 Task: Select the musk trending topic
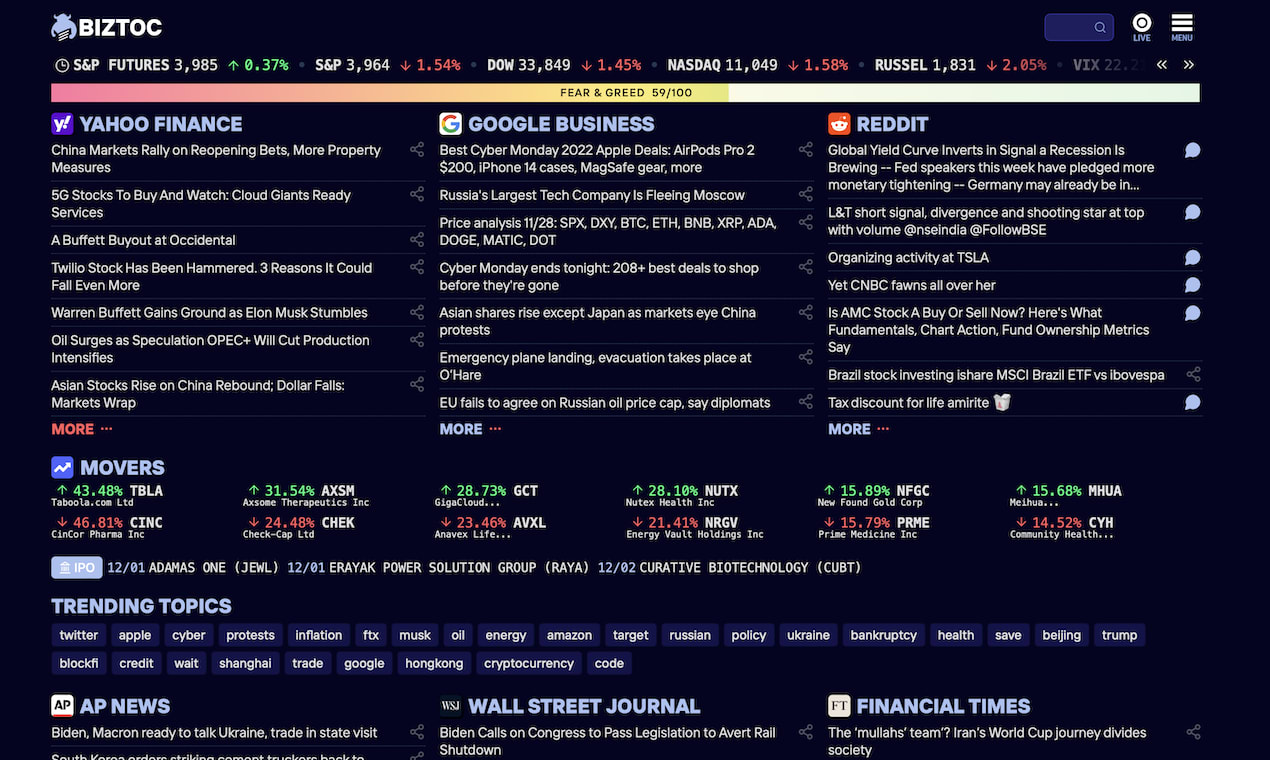point(415,635)
